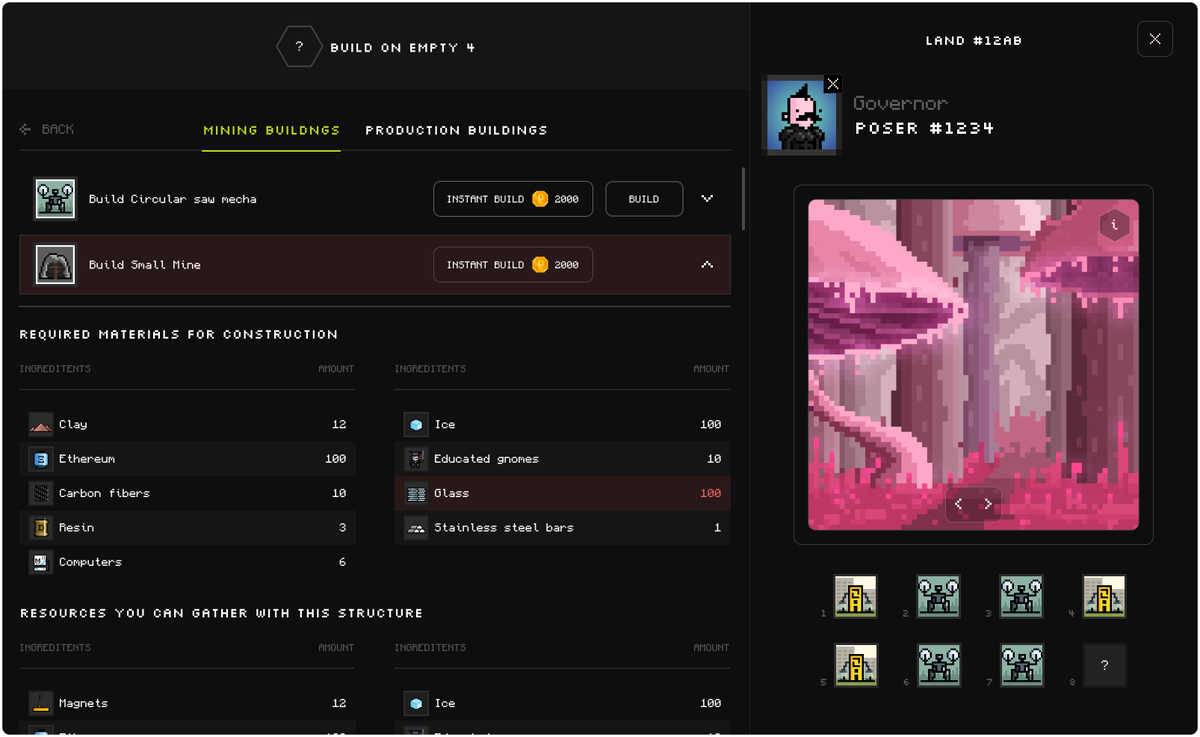Instant build Circular saw mecha for 2000

click(513, 199)
